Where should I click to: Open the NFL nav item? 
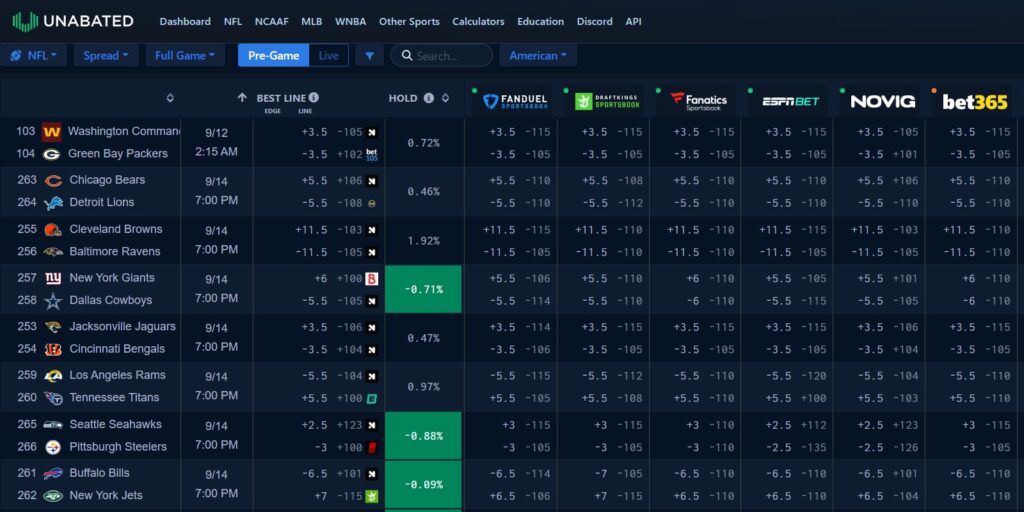[232, 22]
